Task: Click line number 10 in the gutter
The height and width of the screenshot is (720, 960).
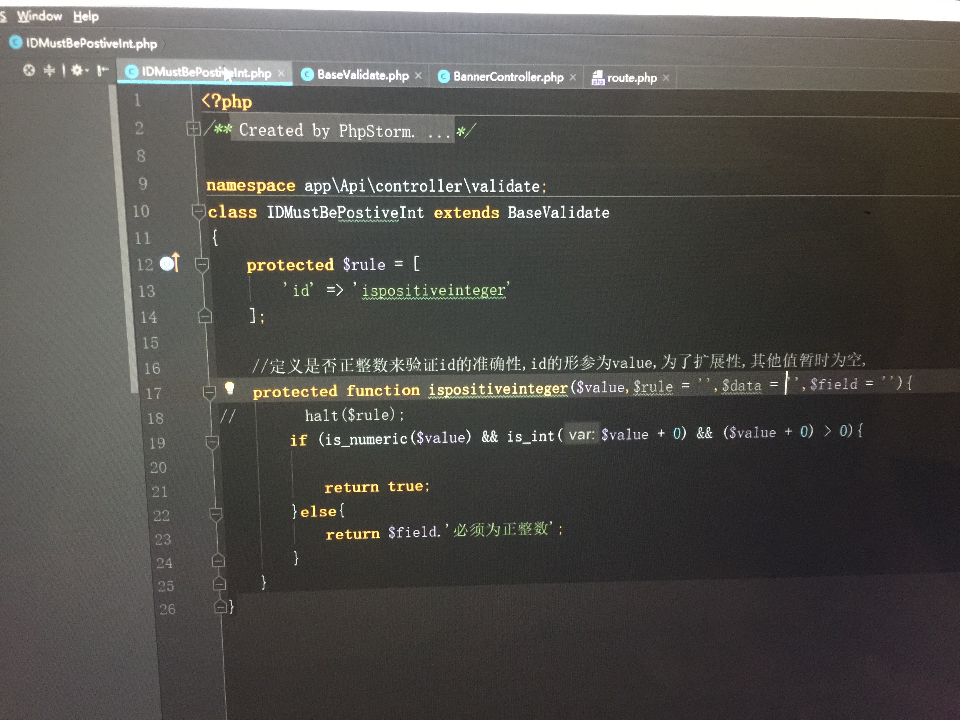Action: 141,212
